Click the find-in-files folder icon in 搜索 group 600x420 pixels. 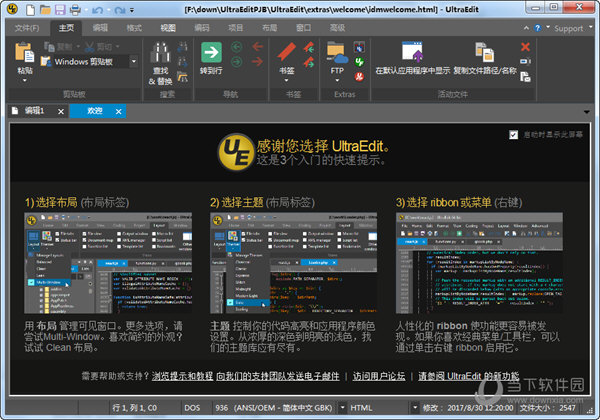pyautogui.click(x=183, y=77)
